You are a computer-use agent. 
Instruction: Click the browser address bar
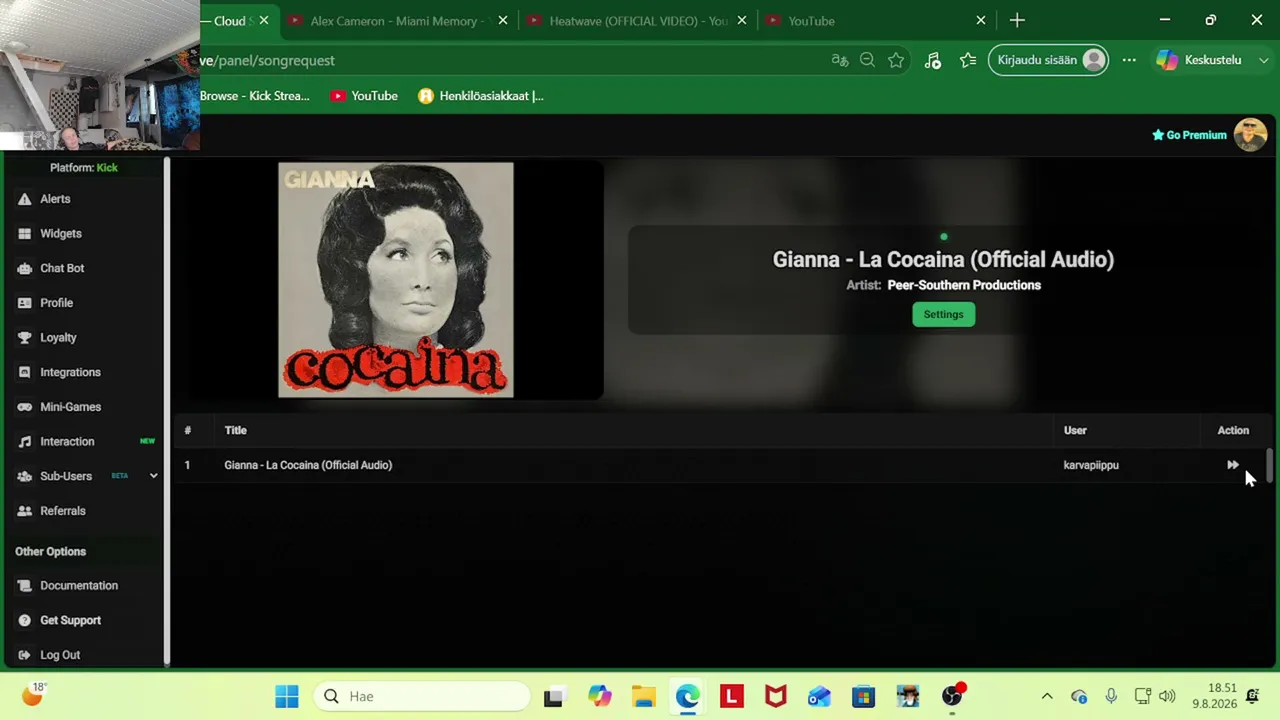click(510, 61)
